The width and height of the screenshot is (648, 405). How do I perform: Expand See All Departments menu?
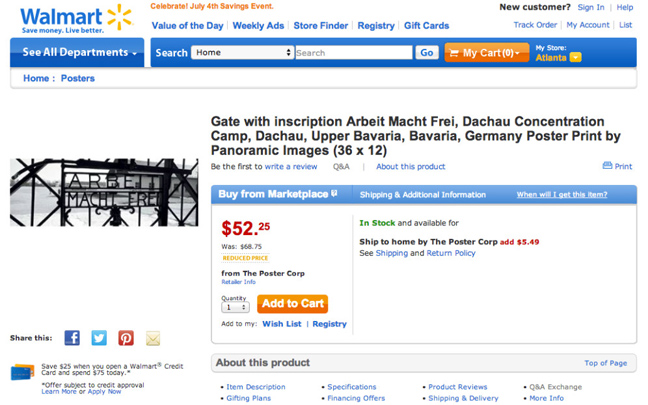point(80,52)
